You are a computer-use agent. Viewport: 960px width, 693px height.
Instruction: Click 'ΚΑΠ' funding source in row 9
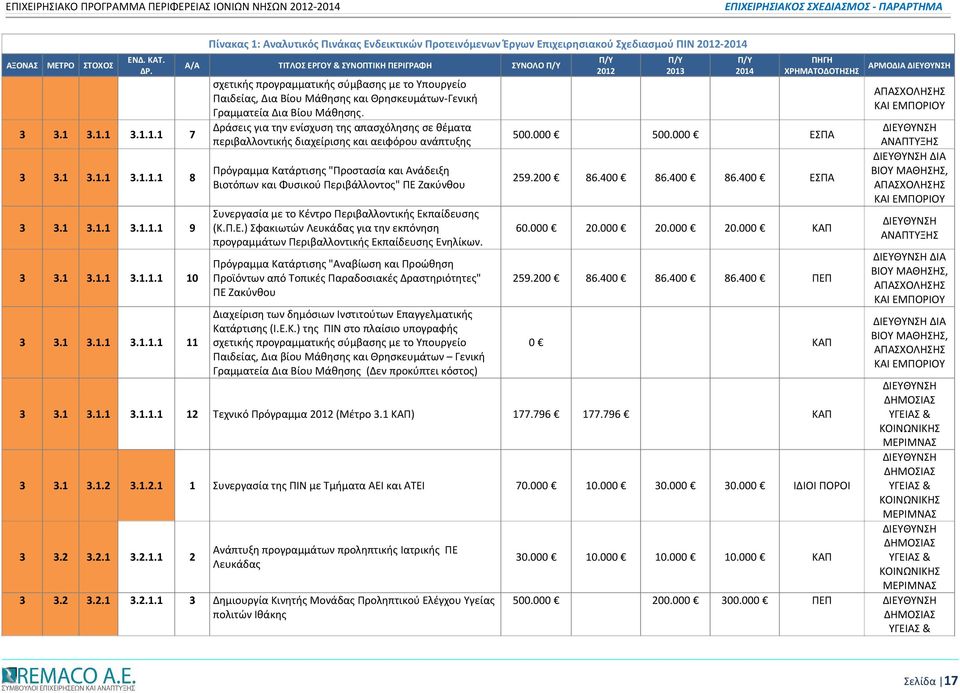822,228
